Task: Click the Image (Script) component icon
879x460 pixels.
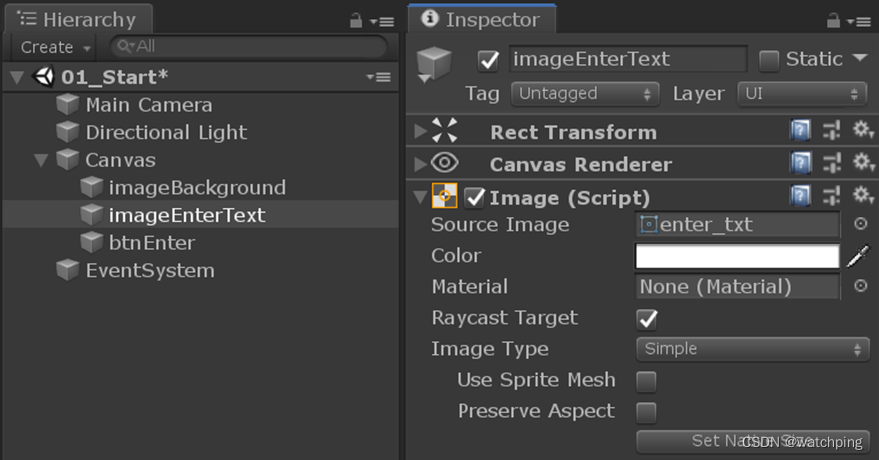Action: (x=445, y=196)
